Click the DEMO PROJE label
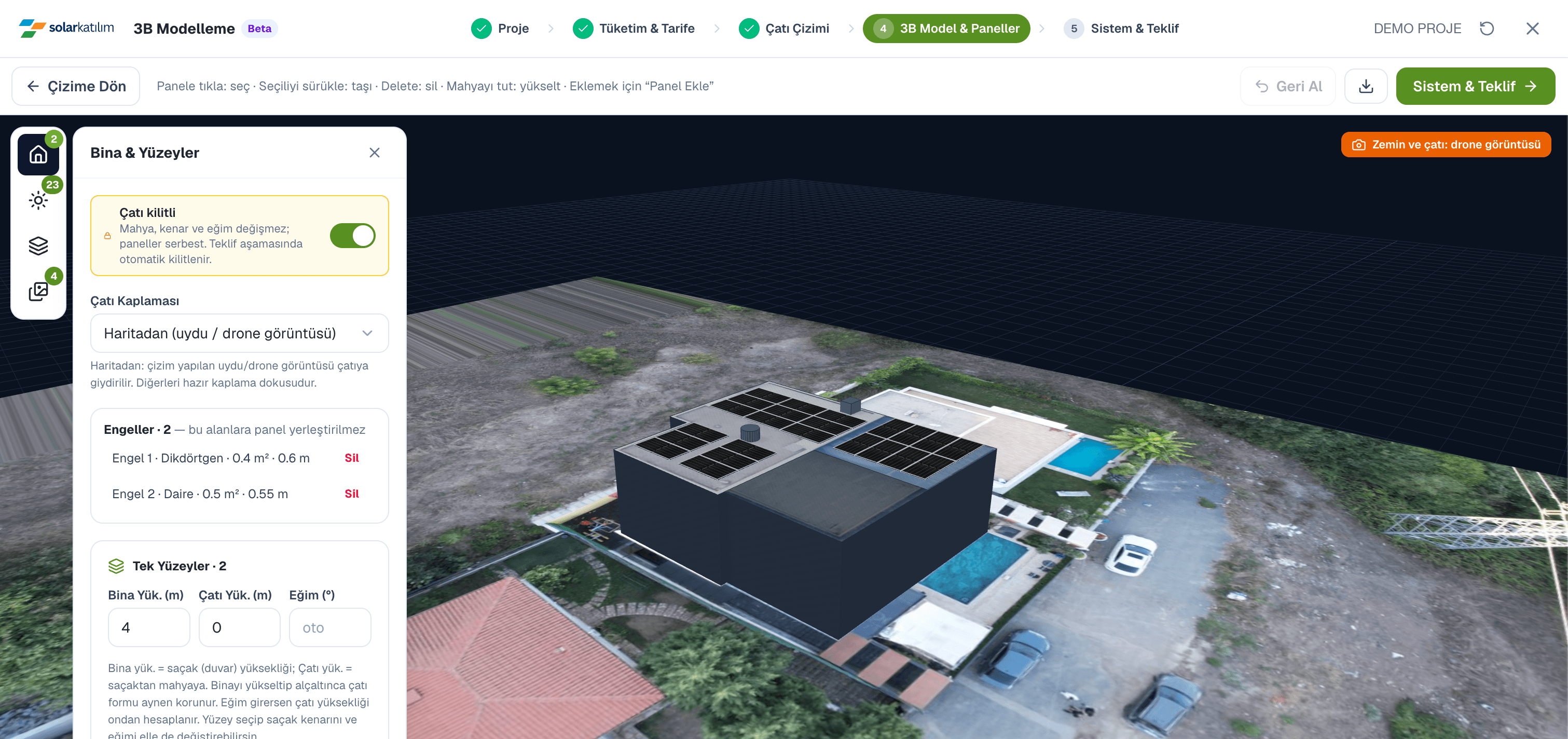The height and width of the screenshot is (739, 1568). [1417, 29]
